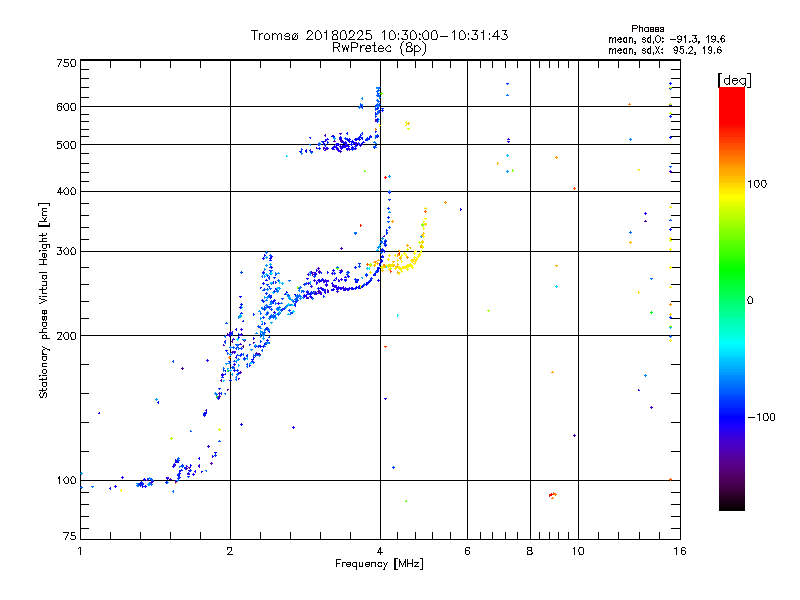This screenshot has width=800, height=600.
Task: Click the x-axis tick label "8"
Action: click(530, 551)
